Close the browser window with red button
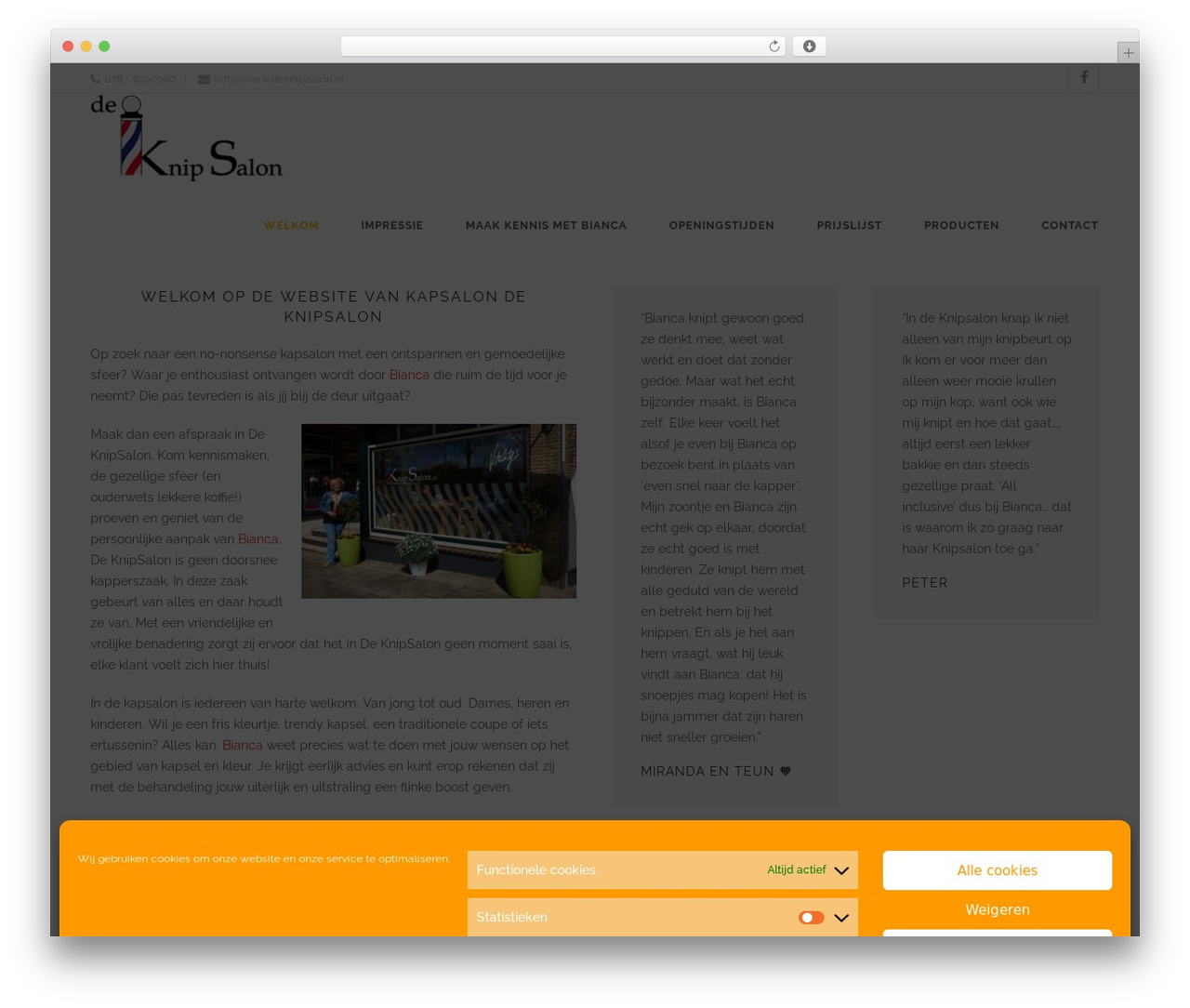 click(68, 46)
